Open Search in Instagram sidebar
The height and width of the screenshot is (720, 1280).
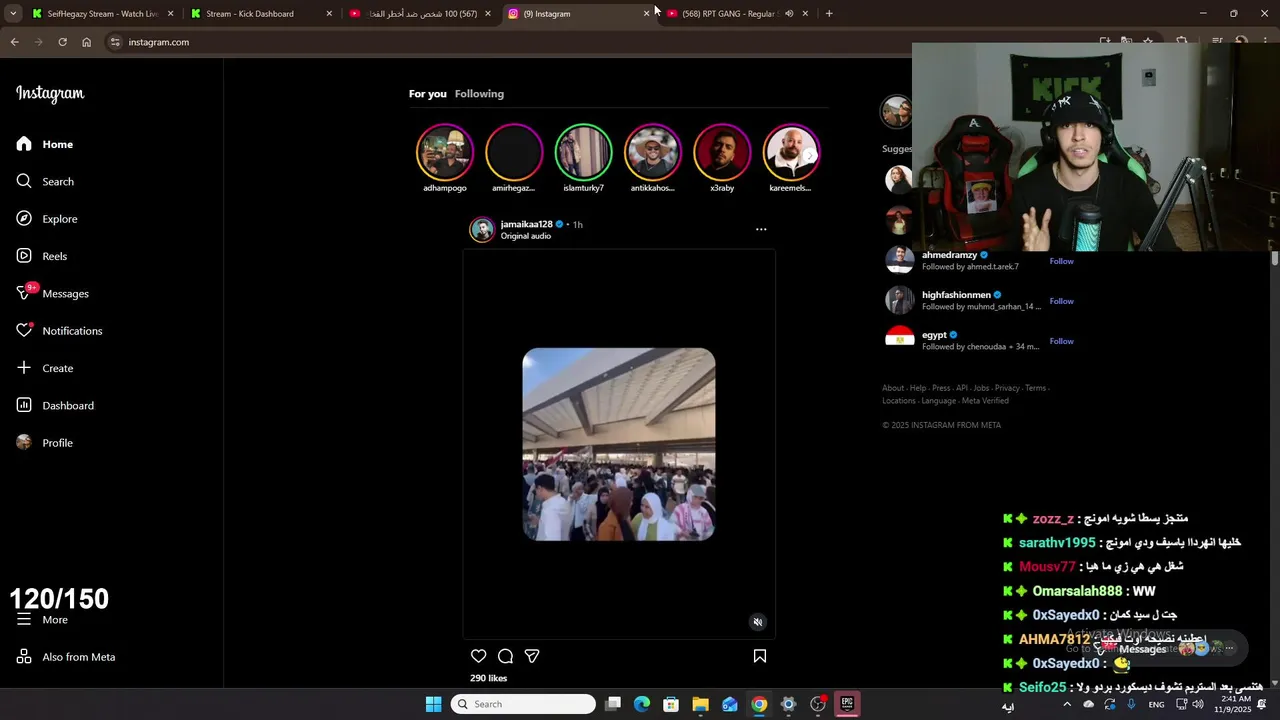point(45,181)
